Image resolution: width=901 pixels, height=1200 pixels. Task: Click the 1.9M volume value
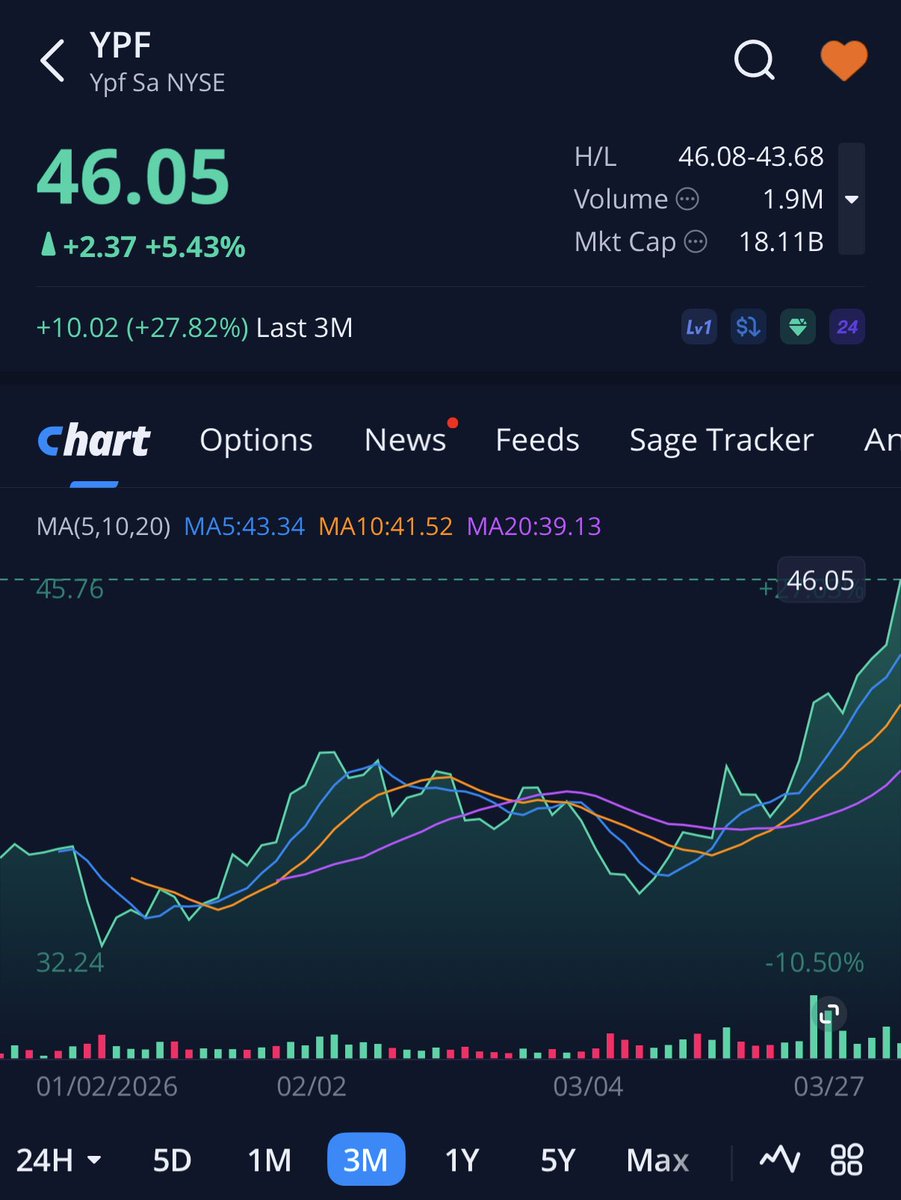point(792,199)
